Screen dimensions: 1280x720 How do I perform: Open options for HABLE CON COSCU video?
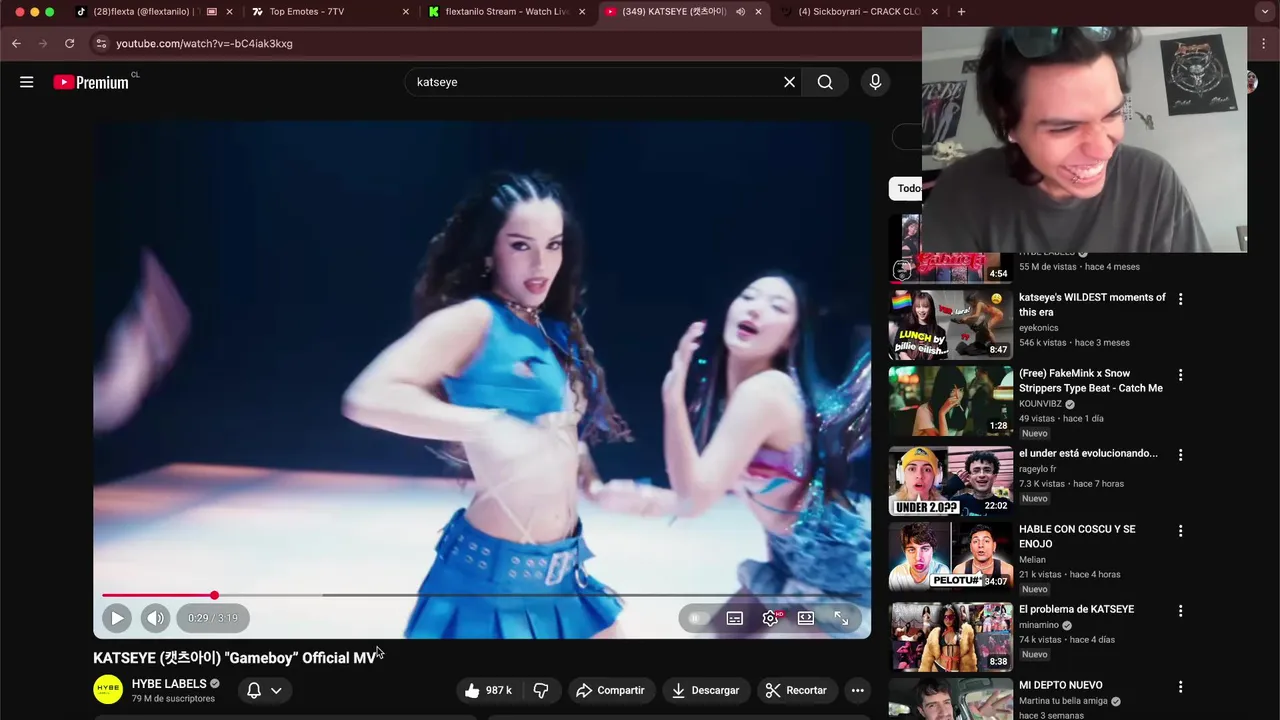point(1180,531)
